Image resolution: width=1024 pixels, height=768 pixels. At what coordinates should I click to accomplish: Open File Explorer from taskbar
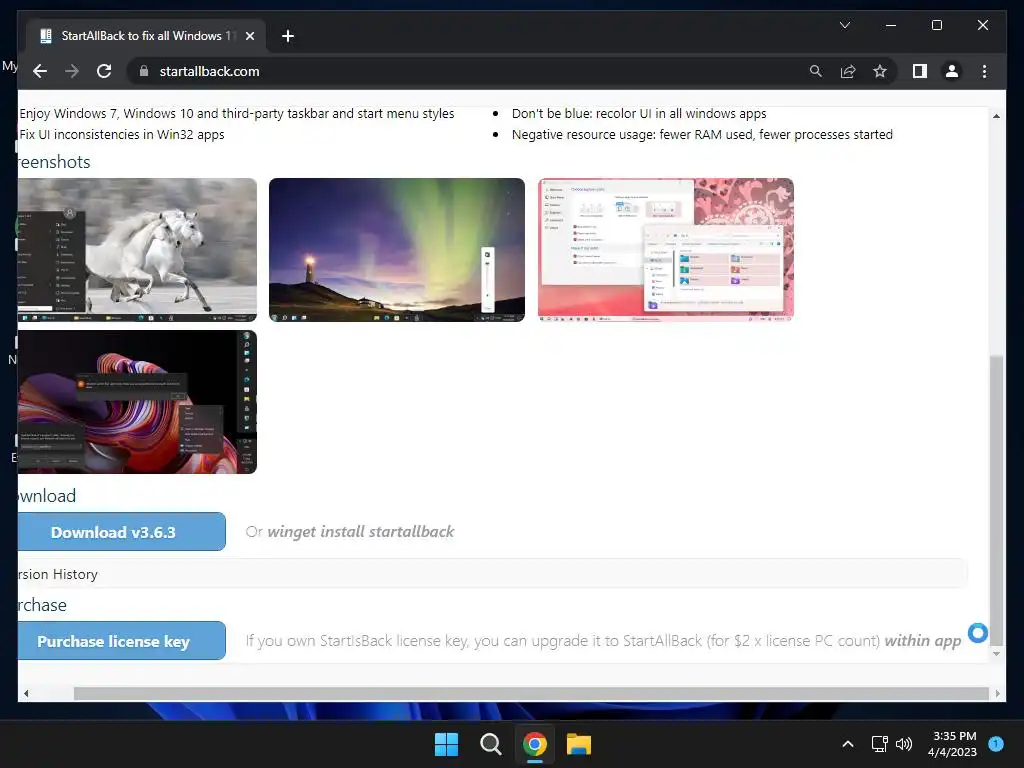[x=579, y=744]
